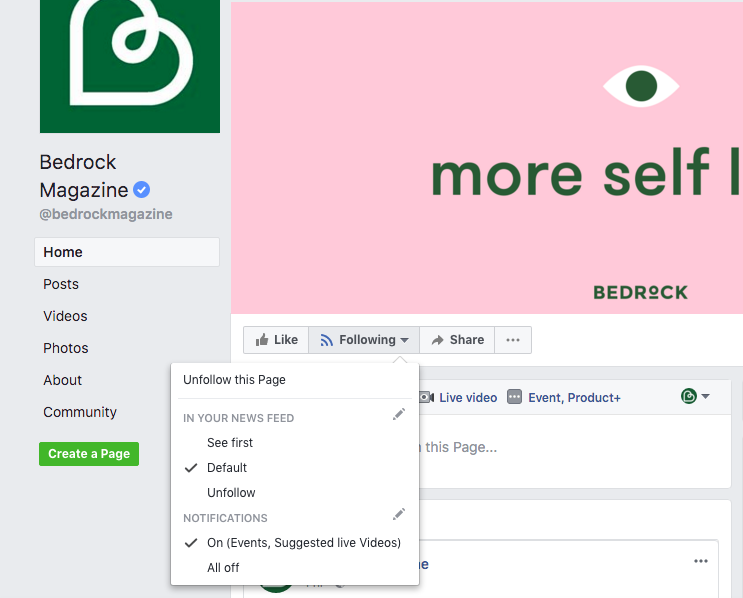Open the @bedrockmagazine handle
The image size is (743, 598).
(x=106, y=214)
